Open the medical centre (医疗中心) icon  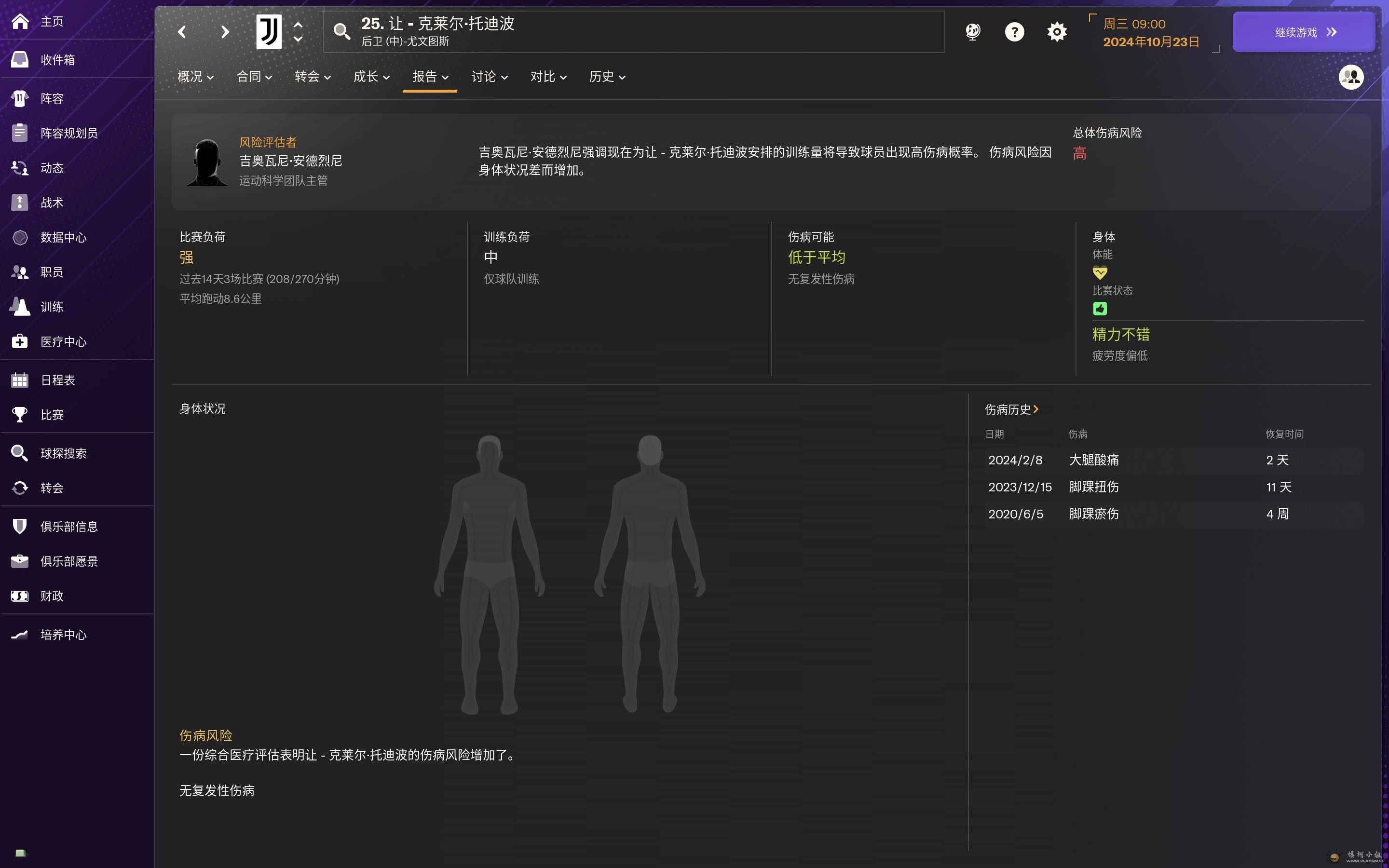(20, 341)
